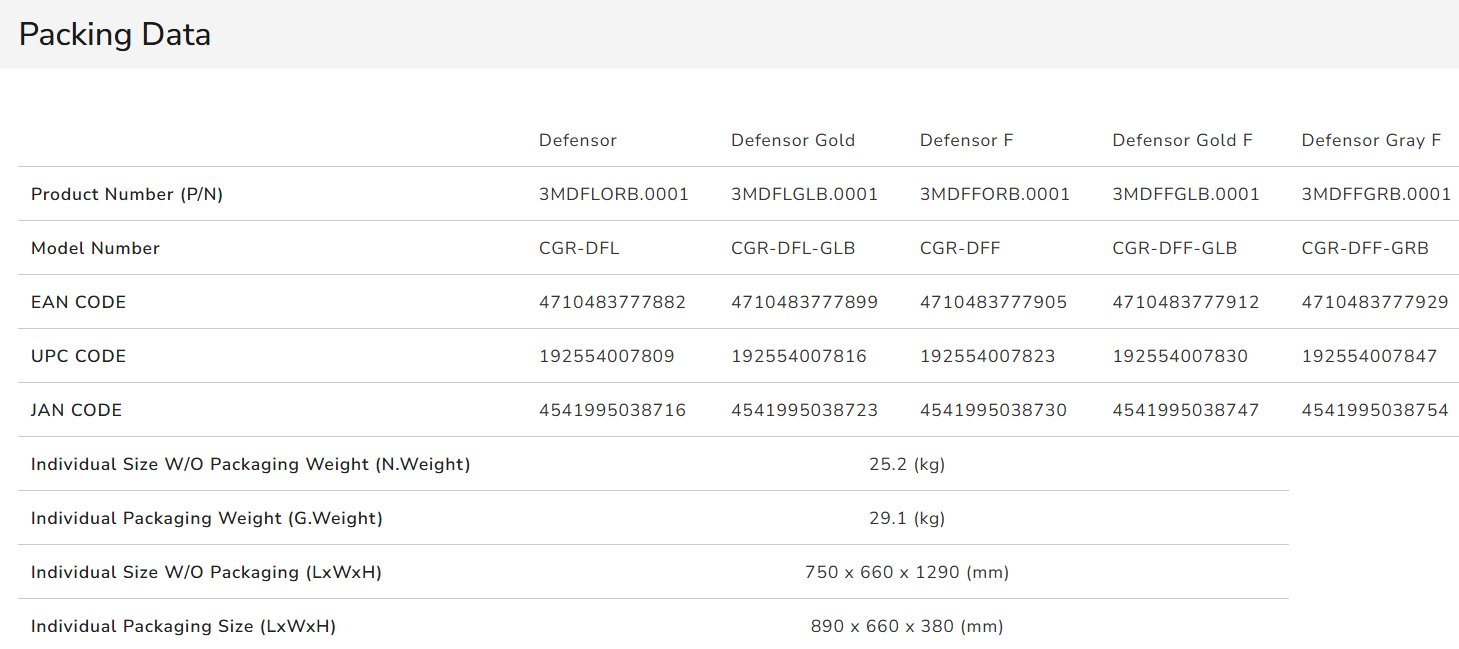This screenshot has width=1459, height=649.
Task: Click the 25.2 (kg) net weight value
Action: (x=907, y=465)
